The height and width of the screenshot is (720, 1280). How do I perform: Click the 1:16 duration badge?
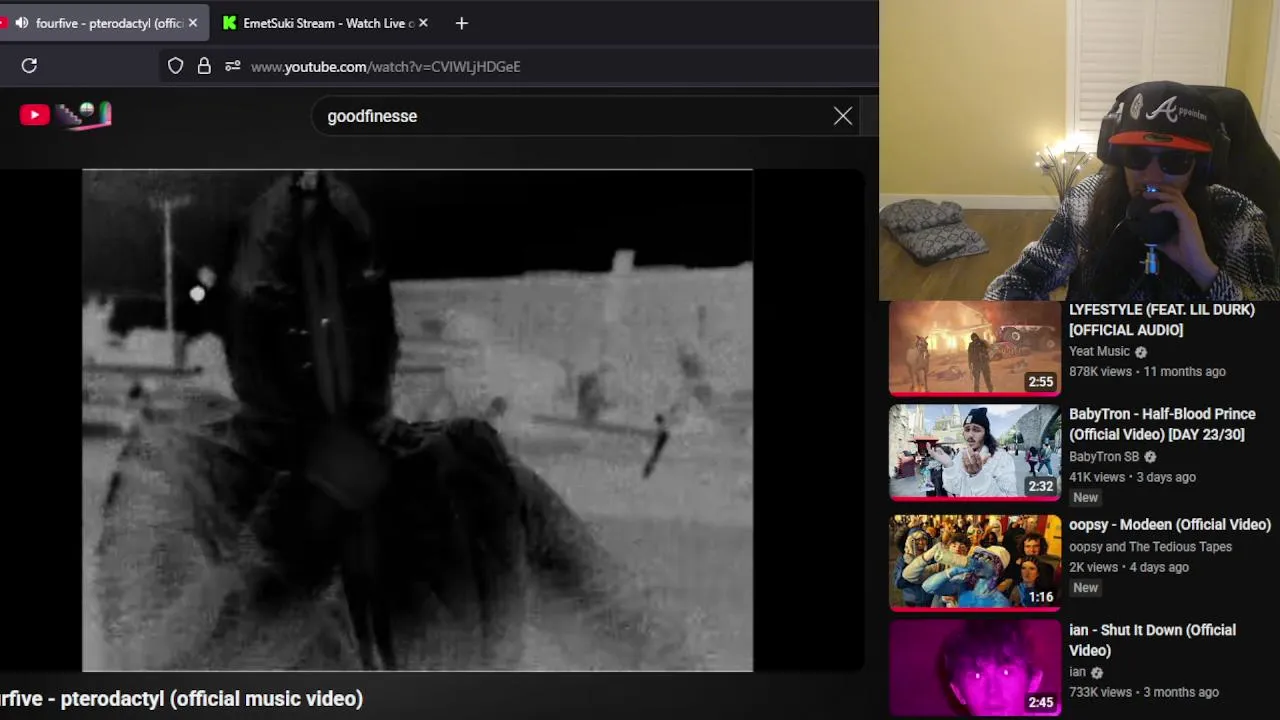pos(1040,597)
